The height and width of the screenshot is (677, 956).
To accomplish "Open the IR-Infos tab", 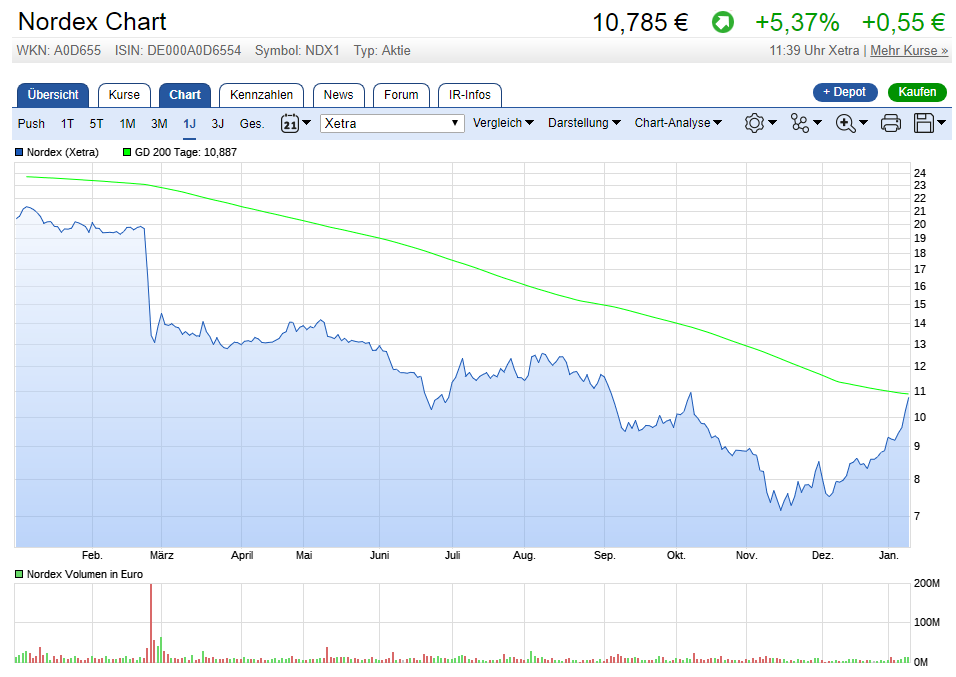I will pos(470,95).
